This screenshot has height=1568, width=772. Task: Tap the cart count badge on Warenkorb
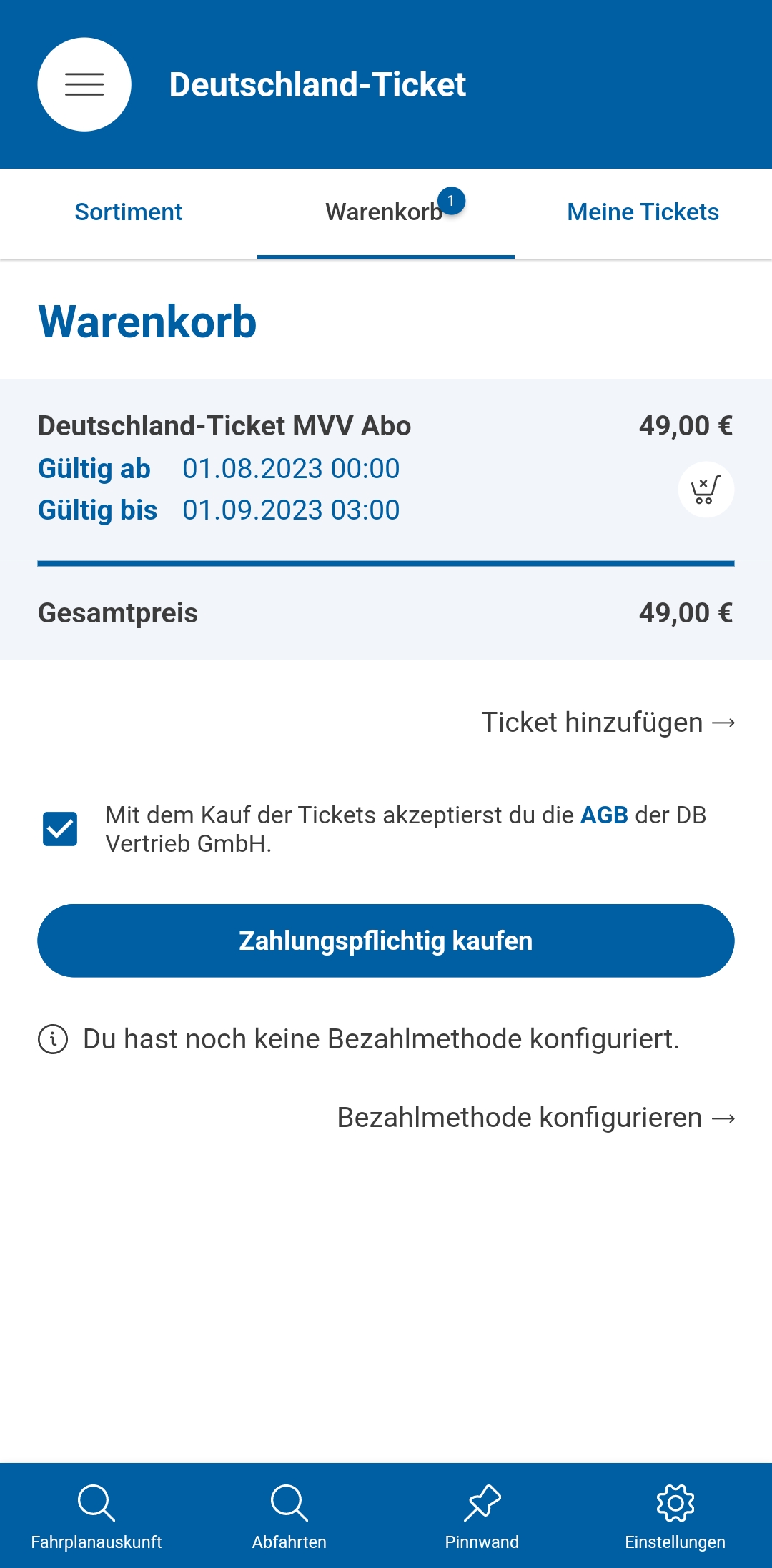tap(451, 202)
